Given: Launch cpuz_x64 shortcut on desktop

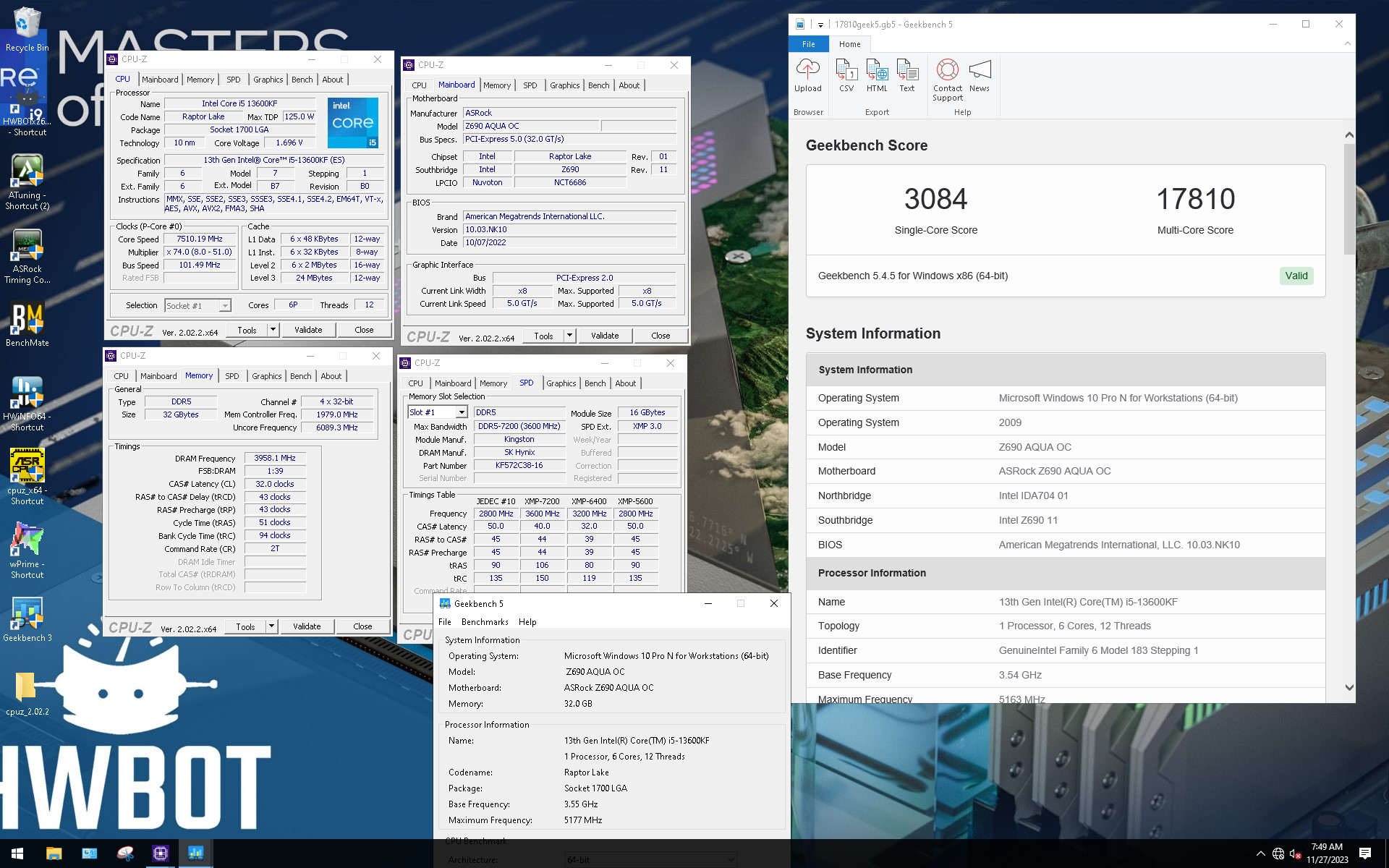Looking at the screenshot, I should (27, 477).
